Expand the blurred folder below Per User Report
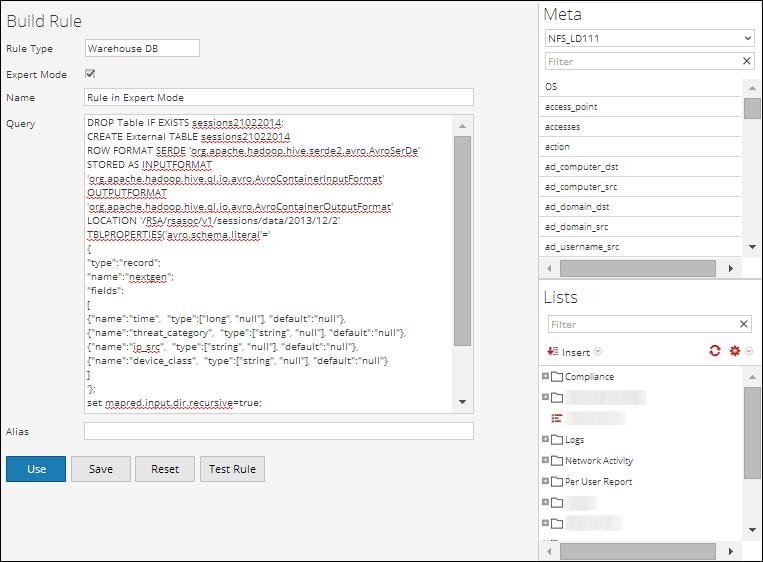 click(545, 502)
